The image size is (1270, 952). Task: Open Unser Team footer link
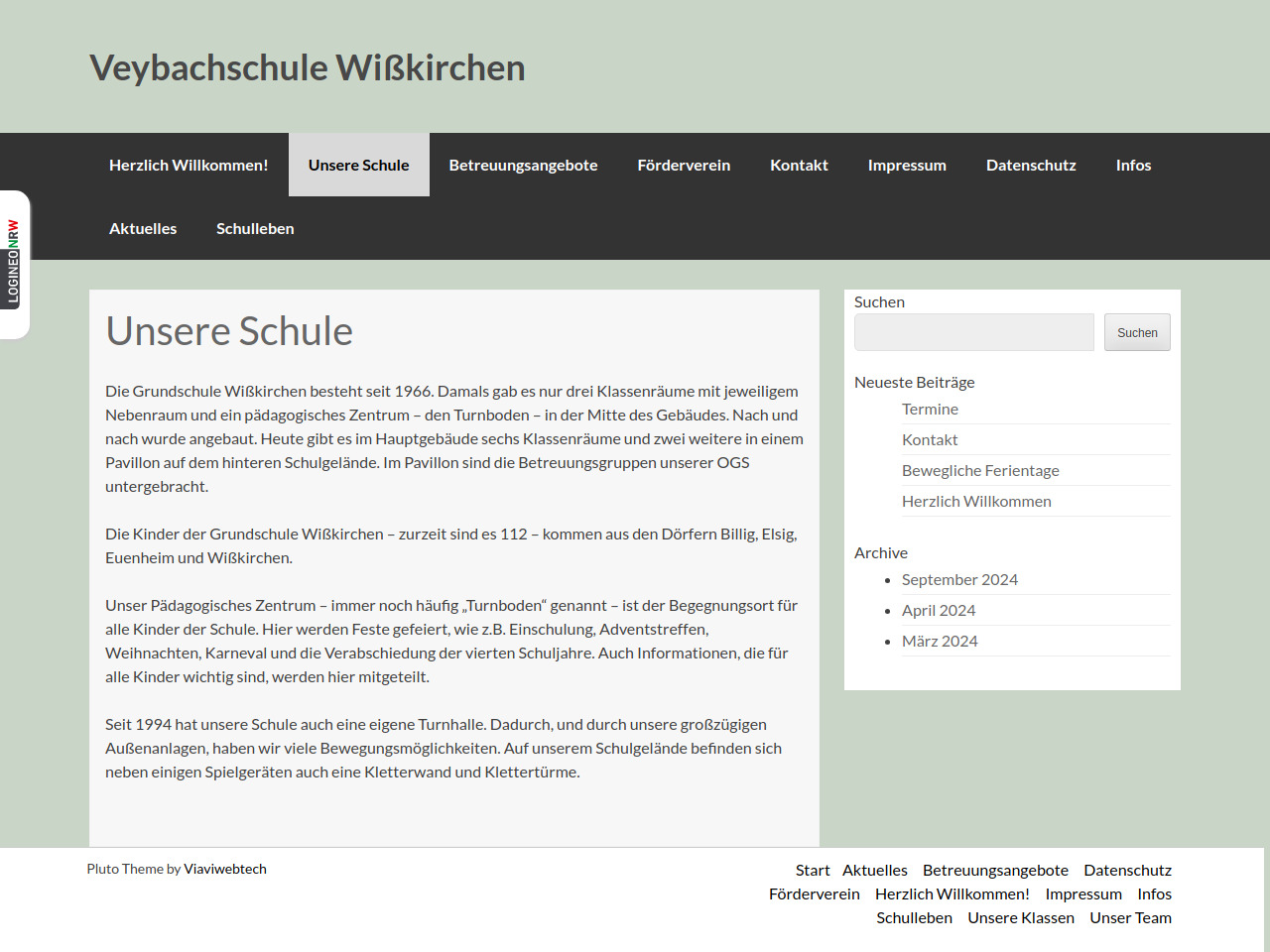(x=1130, y=918)
